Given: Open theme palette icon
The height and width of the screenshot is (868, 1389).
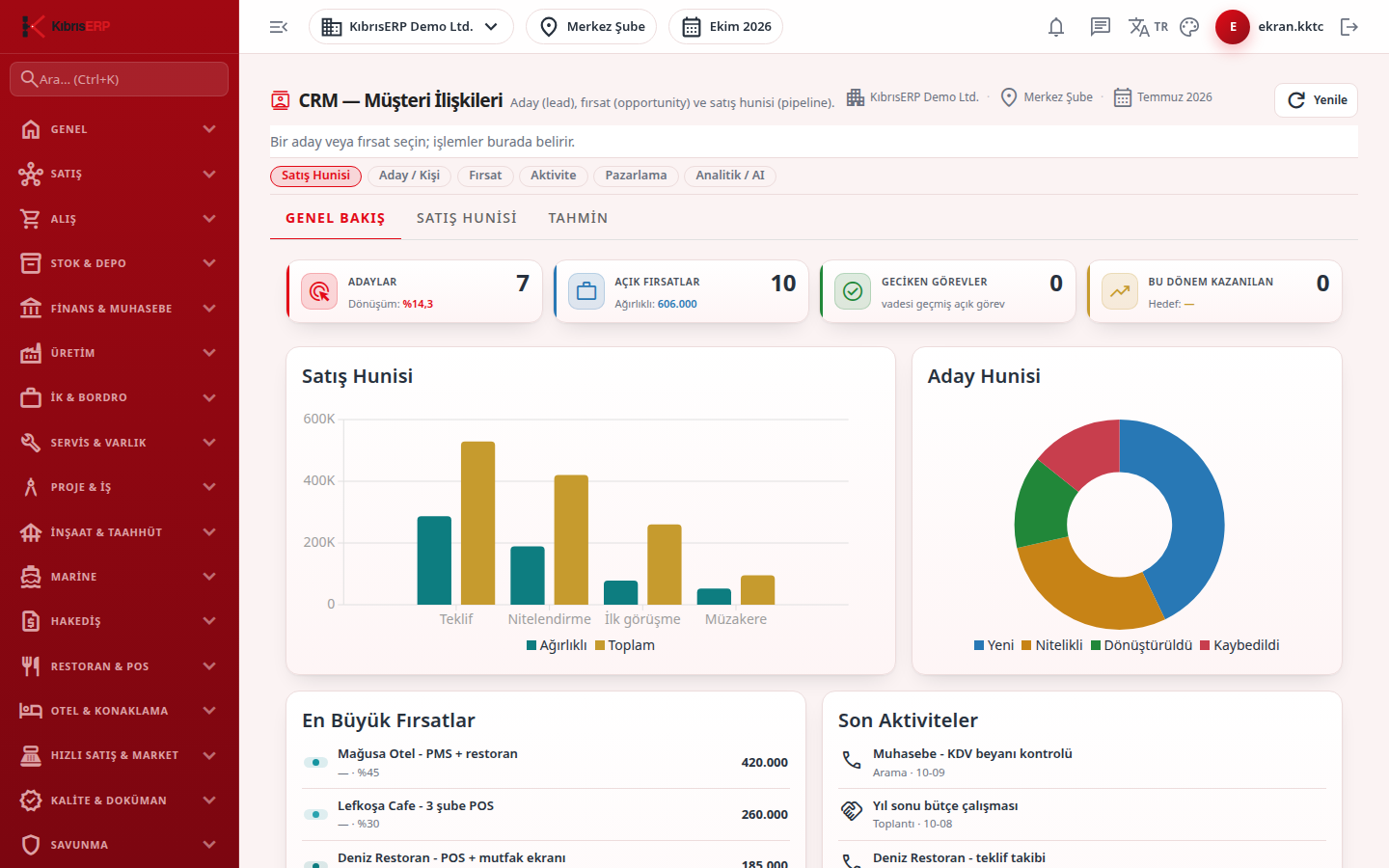Looking at the screenshot, I should (x=1189, y=27).
